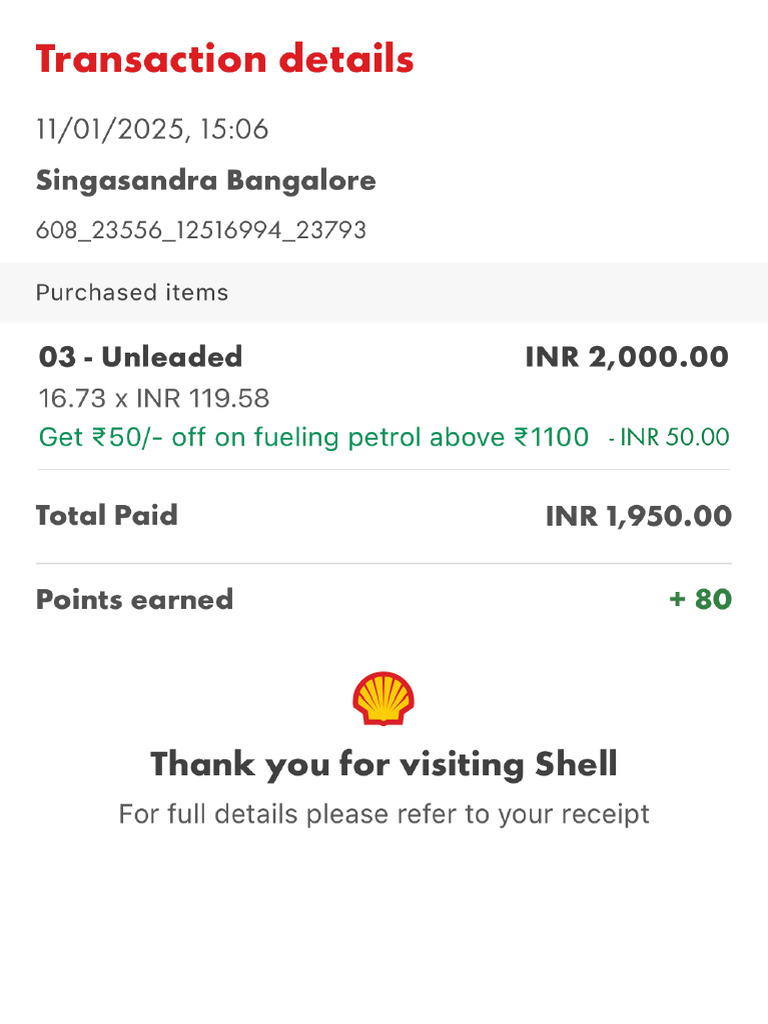
Task: Click the INR 1,950.00 total amount
Action: [x=638, y=516]
